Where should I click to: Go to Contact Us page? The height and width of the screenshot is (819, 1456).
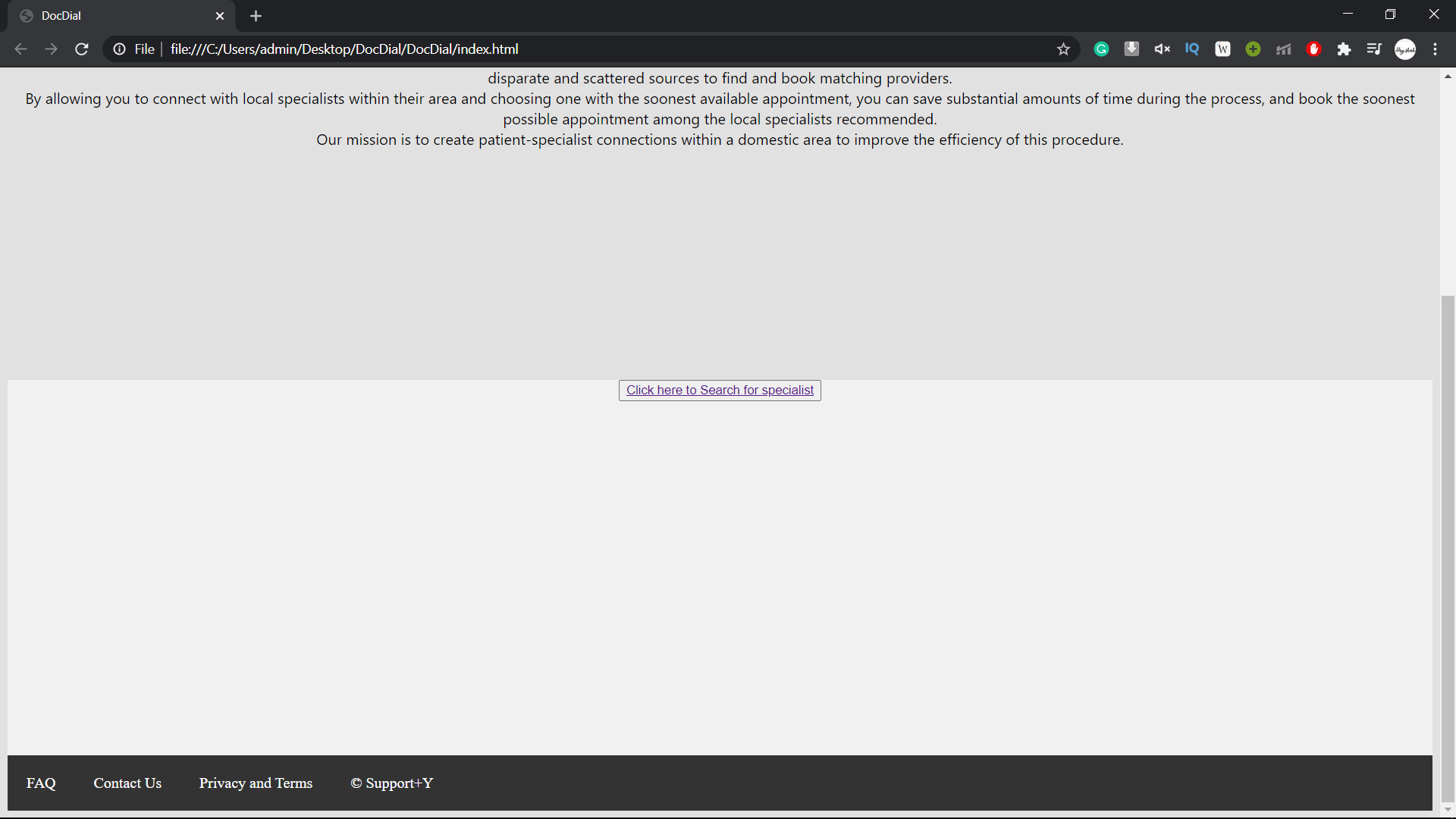coord(127,783)
